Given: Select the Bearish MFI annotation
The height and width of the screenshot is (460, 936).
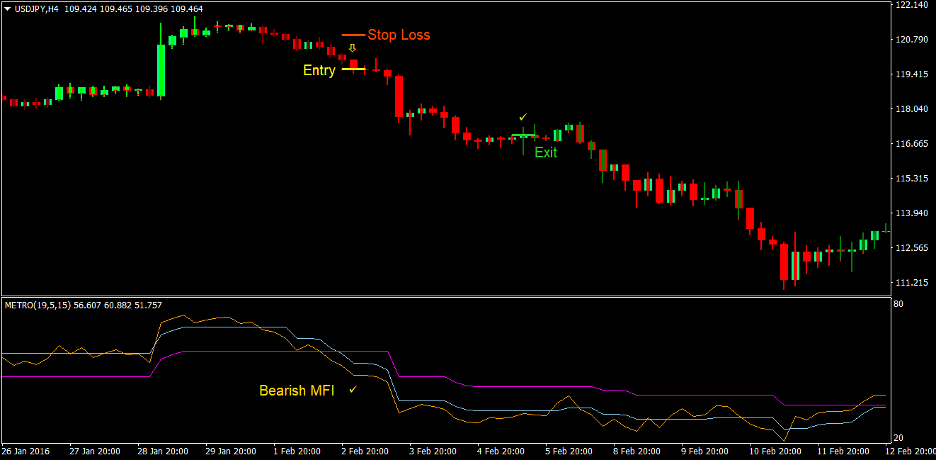Looking at the screenshot, I should click(297, 391).
